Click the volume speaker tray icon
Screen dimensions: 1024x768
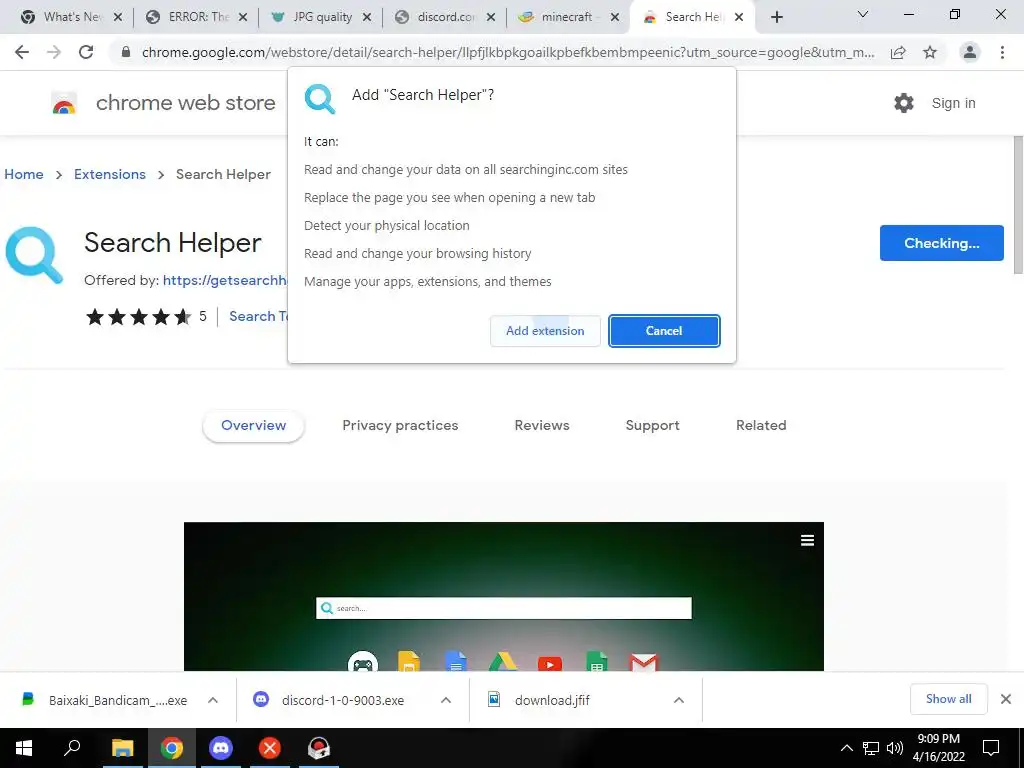coord(895,748)
